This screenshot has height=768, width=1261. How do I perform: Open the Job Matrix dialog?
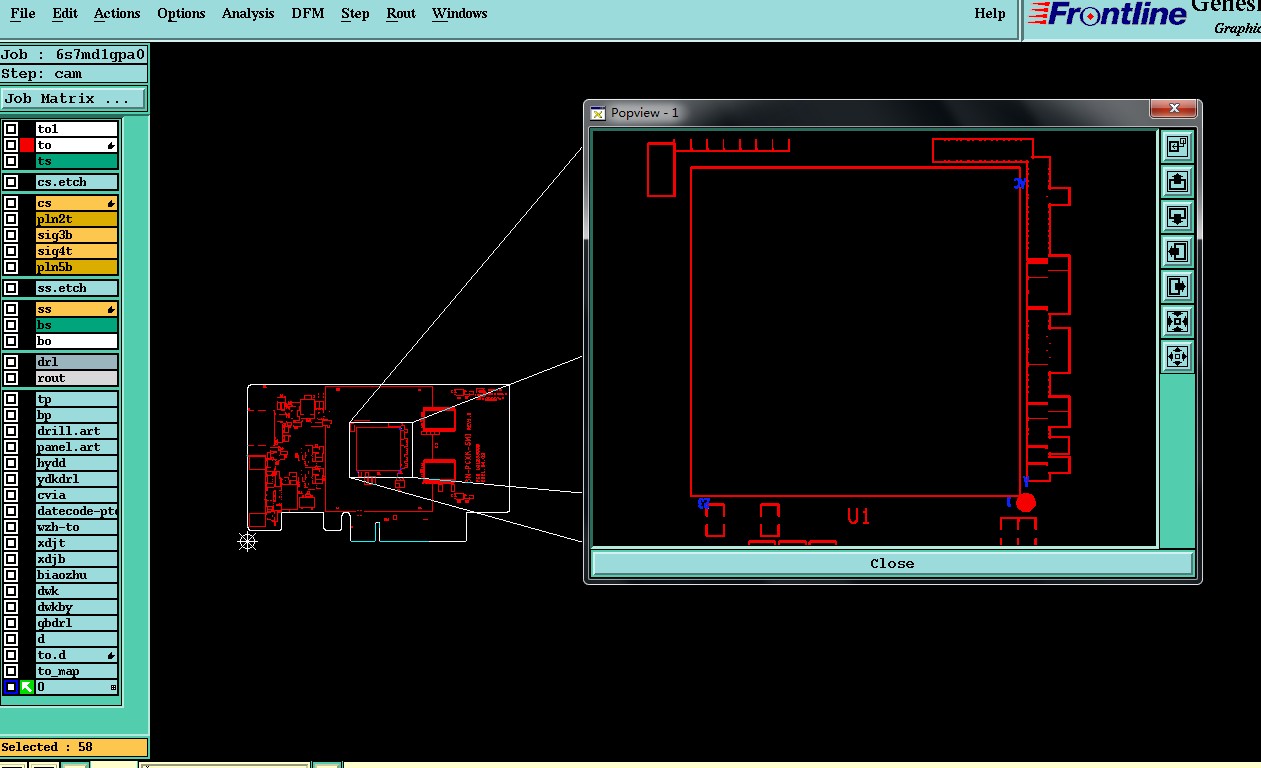[x=74, y=98]
